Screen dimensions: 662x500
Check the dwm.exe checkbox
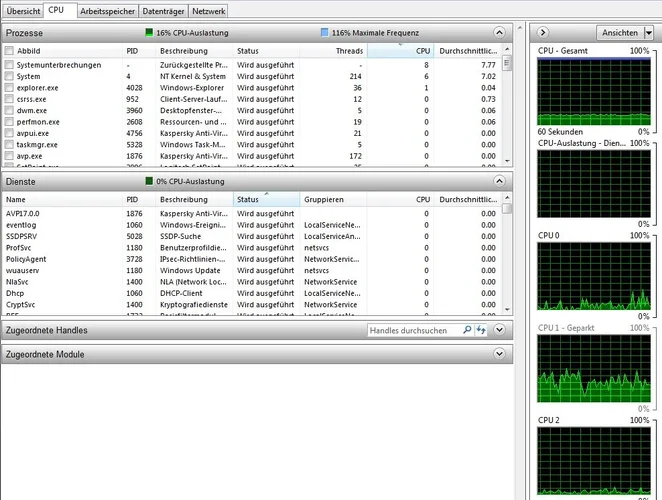point(9,111)
